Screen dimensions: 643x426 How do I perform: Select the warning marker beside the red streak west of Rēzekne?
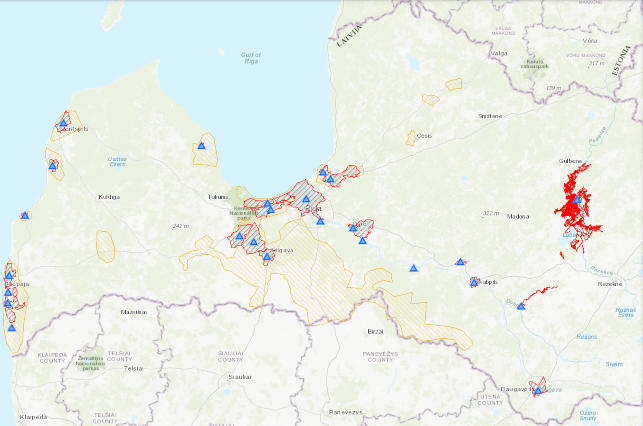(521, 306)
